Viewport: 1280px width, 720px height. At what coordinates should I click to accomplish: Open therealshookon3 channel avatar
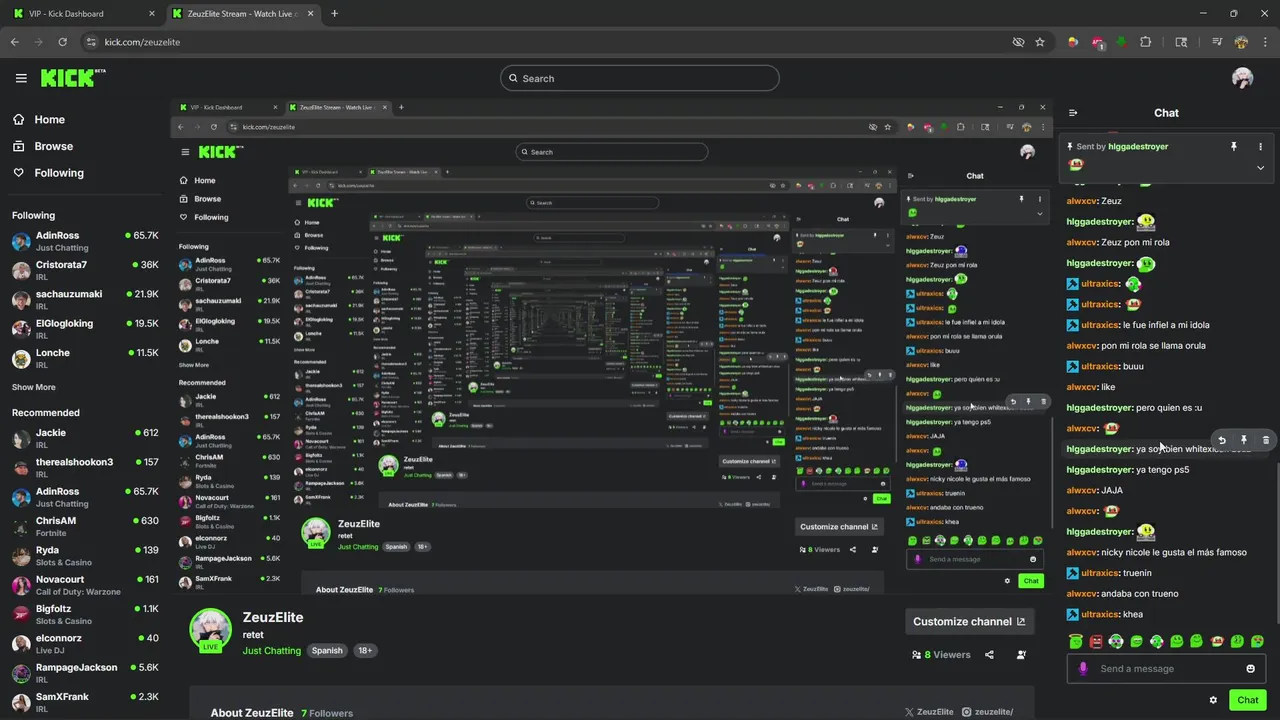tap(20, 467)
